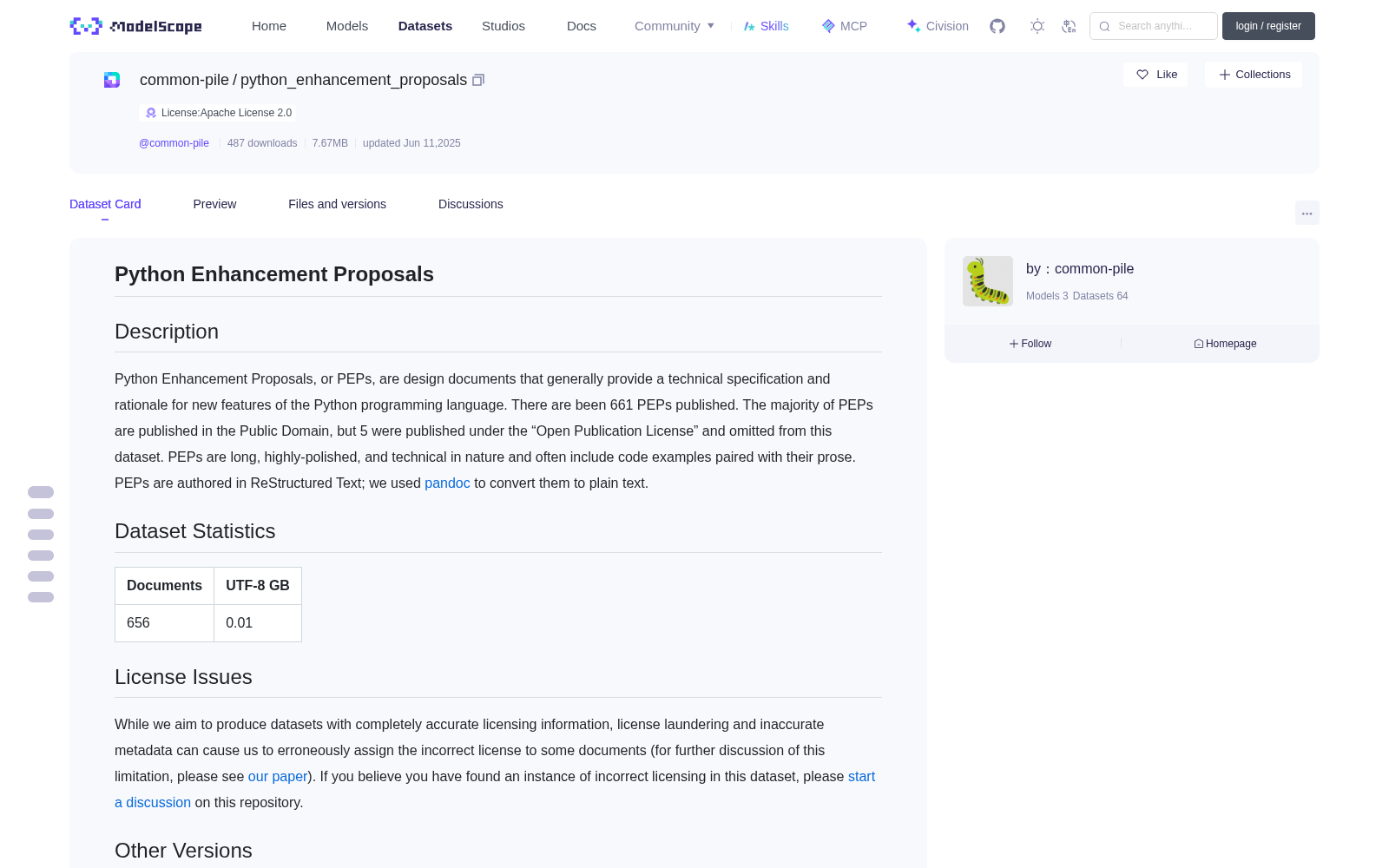
Task: Open the Civision navigation item
Action: 938,26
